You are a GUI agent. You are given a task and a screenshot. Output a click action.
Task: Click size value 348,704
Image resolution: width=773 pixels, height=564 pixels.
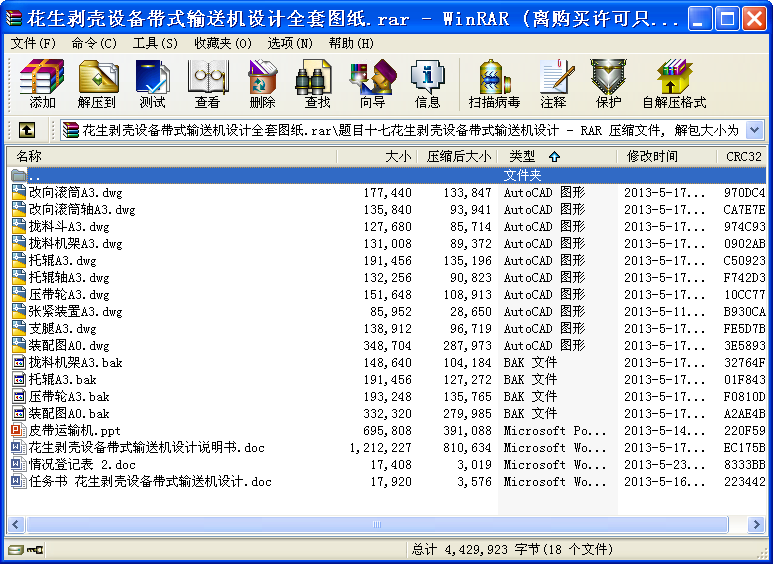point(387,345)
